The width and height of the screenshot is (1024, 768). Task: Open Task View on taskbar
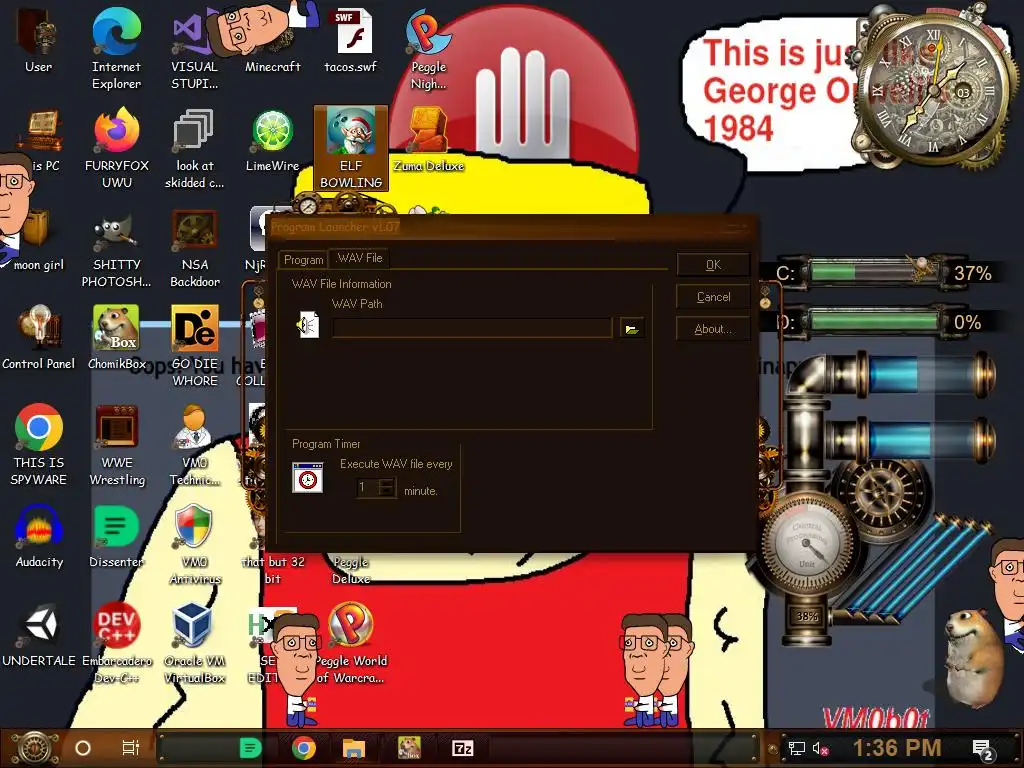[x=131, y=748]
